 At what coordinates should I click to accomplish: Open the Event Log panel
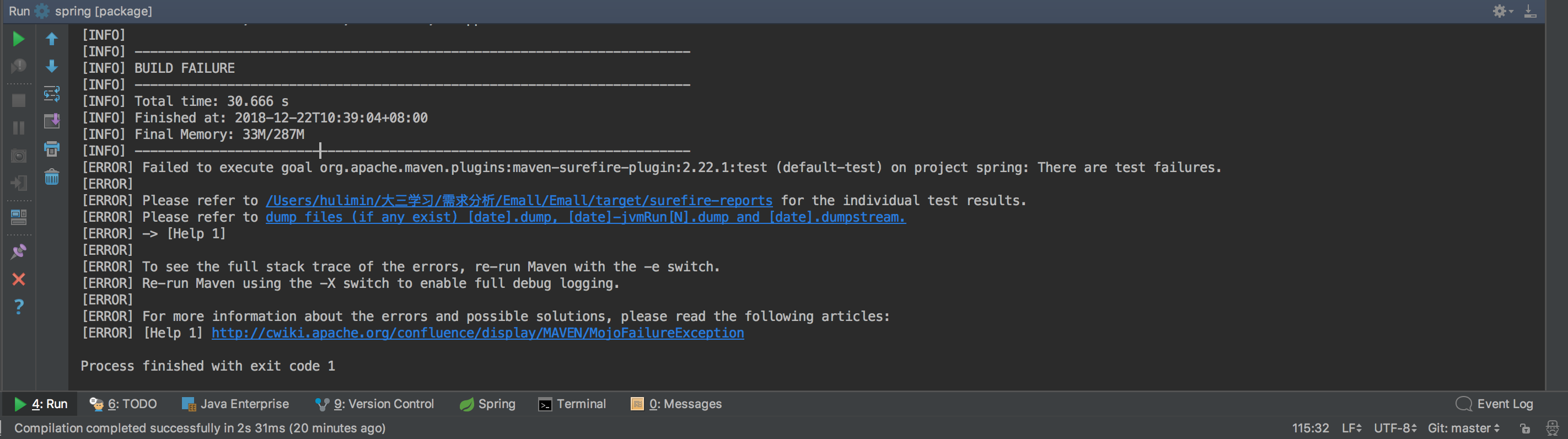tap(1494, 404)
